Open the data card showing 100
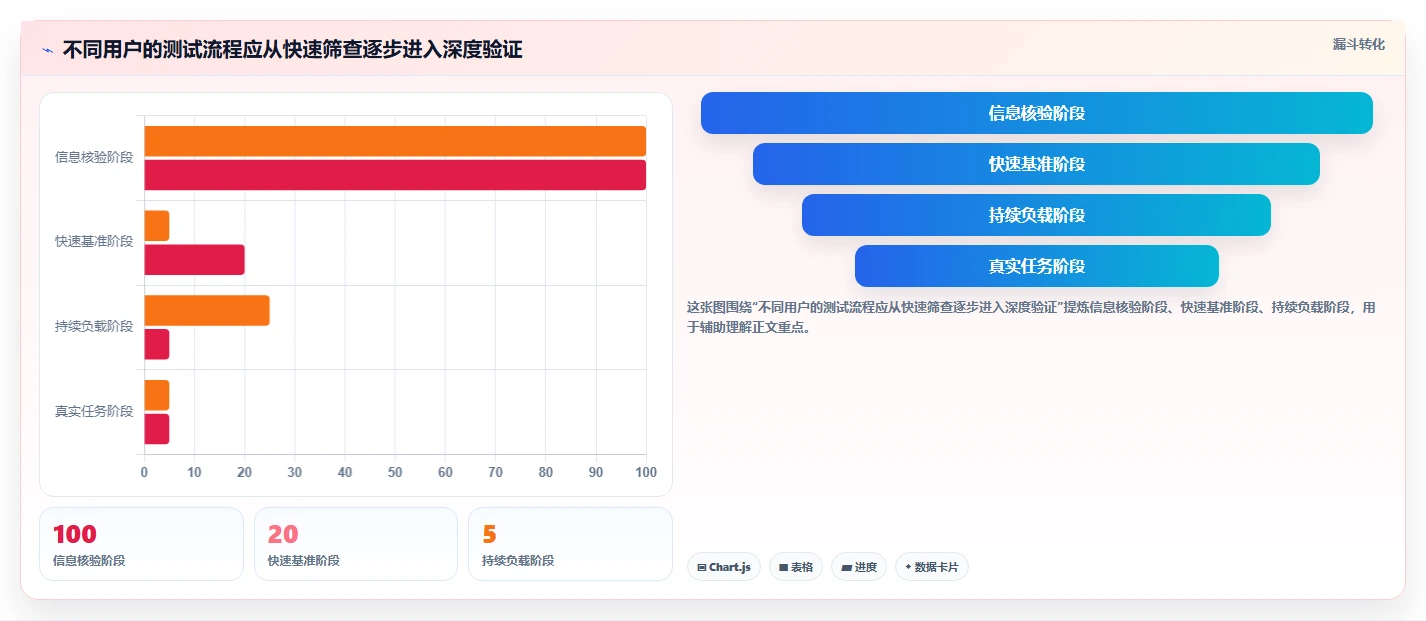This screenshot has width=1426, height=621. pos(141,544)
